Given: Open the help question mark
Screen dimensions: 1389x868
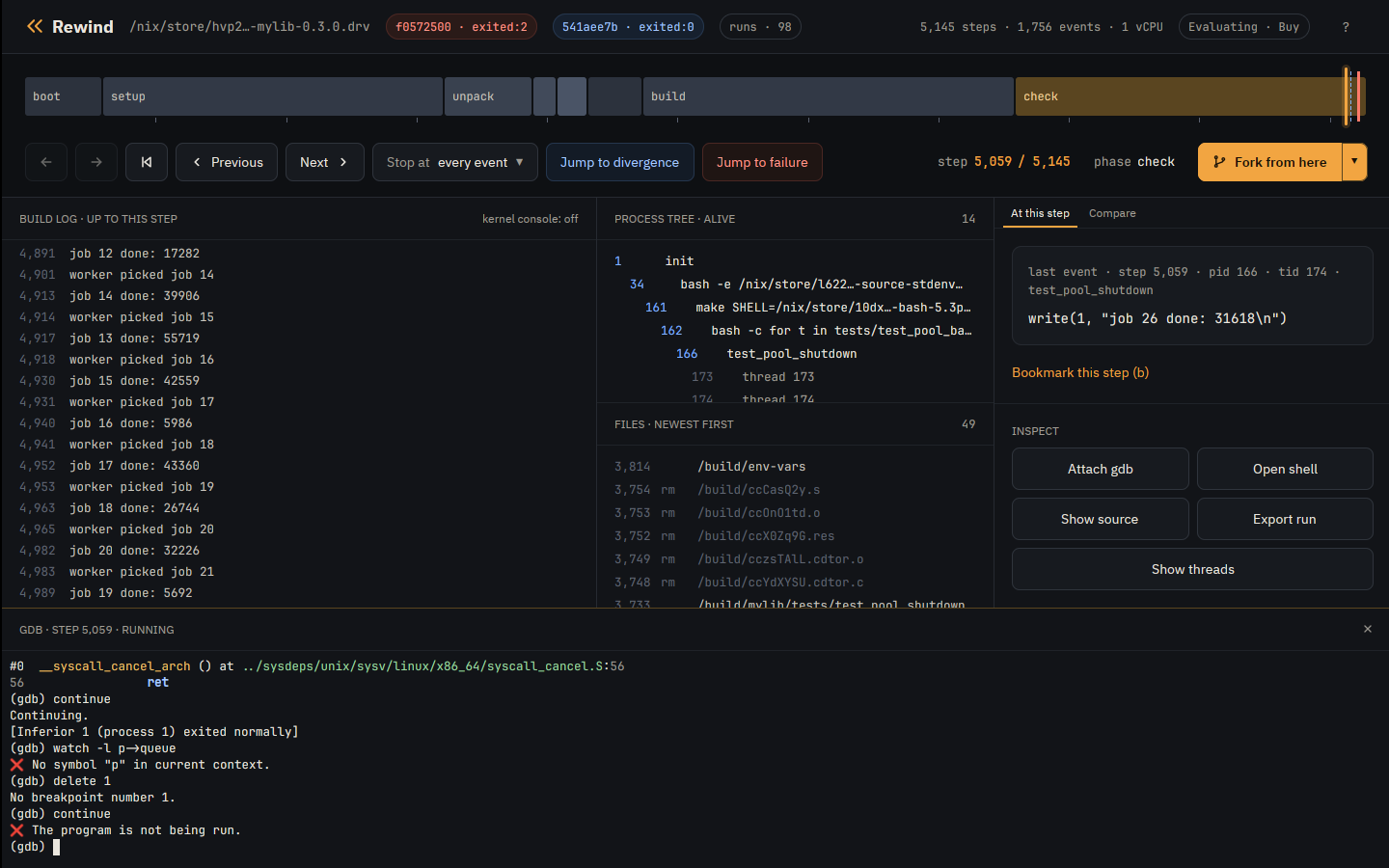Looking at the screenshot, I should (1346, 27).
